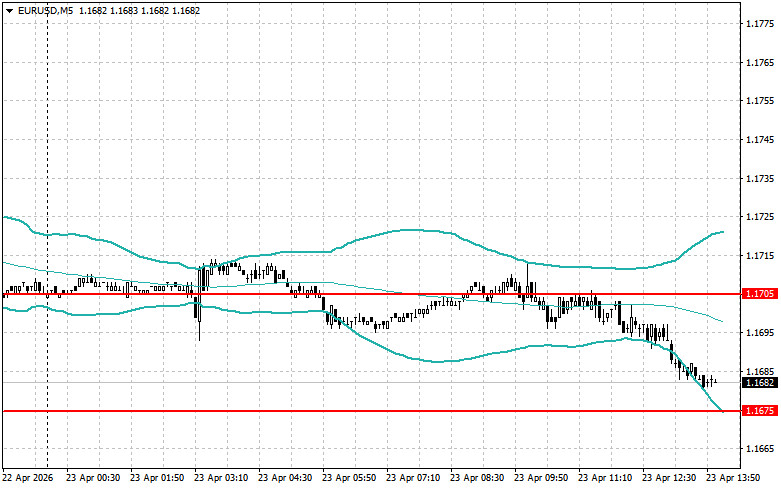Click the 23 Apr 05:50 time label
The width and height of the screenshot is (781, 489).
click(x=349, y=478)
